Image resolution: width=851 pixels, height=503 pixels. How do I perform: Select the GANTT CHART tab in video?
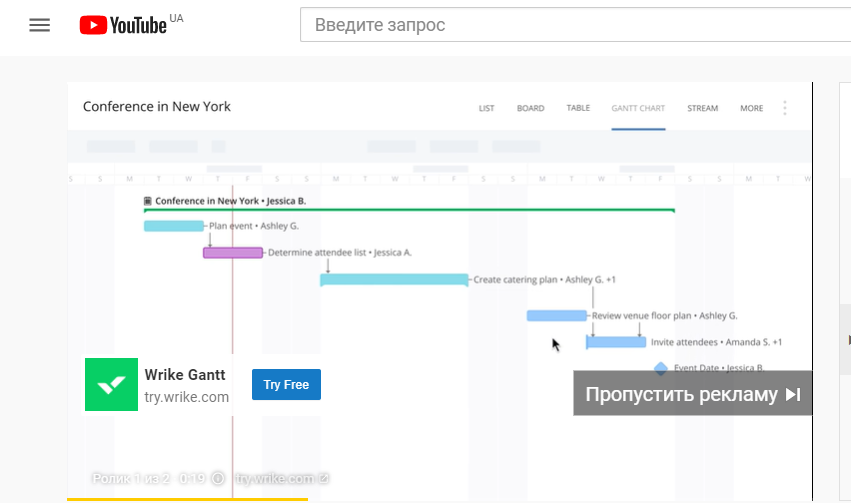[638, 109]
